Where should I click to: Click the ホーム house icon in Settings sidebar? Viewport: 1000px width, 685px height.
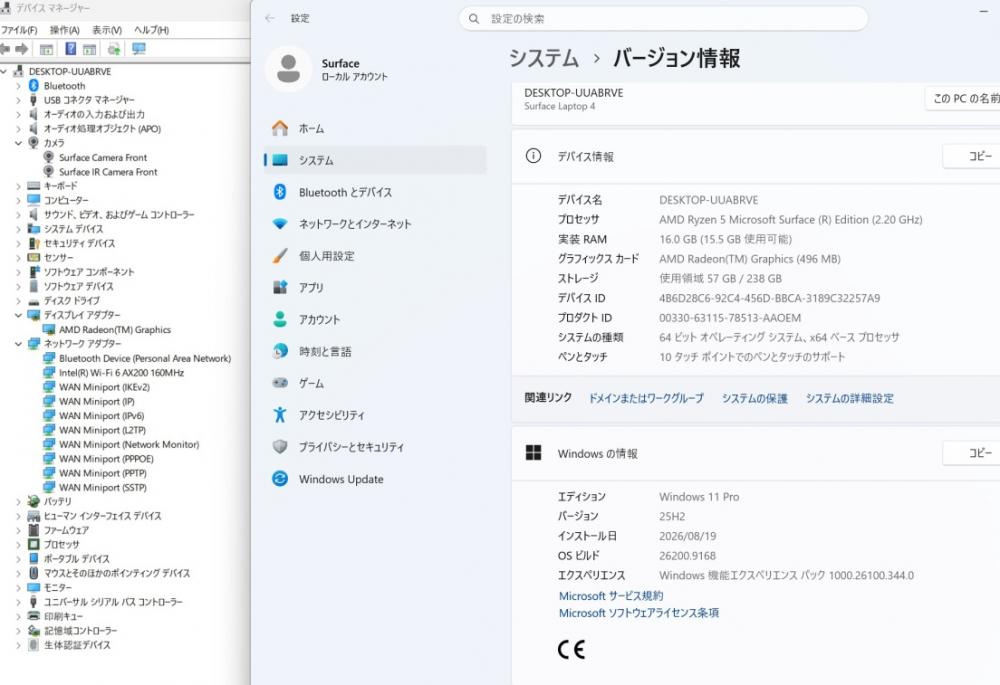pyautogui.click(x=280, y=128)
